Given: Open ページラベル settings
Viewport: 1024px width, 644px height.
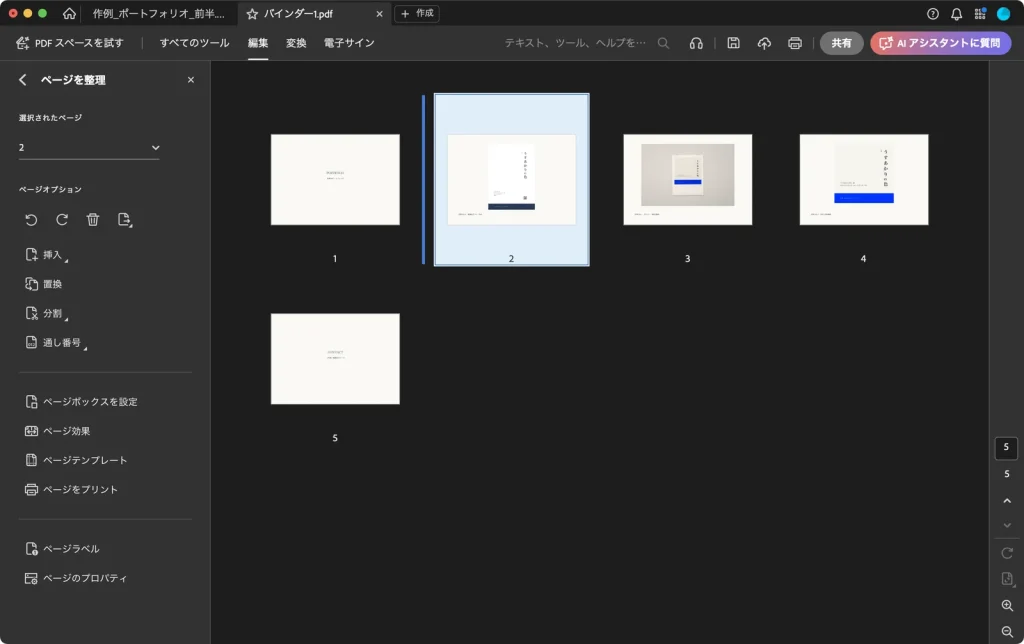Looking at the screenshot, I should click(62, 549).
